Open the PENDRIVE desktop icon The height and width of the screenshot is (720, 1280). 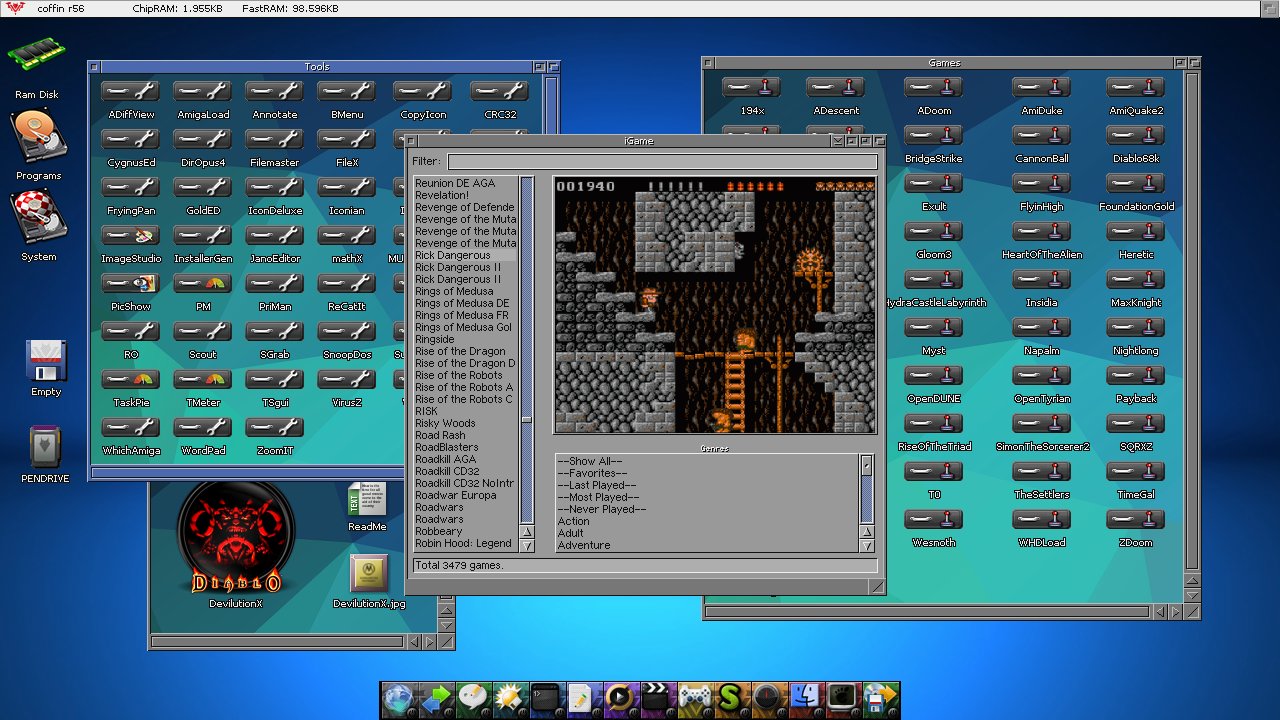click(x=45, y=447)
